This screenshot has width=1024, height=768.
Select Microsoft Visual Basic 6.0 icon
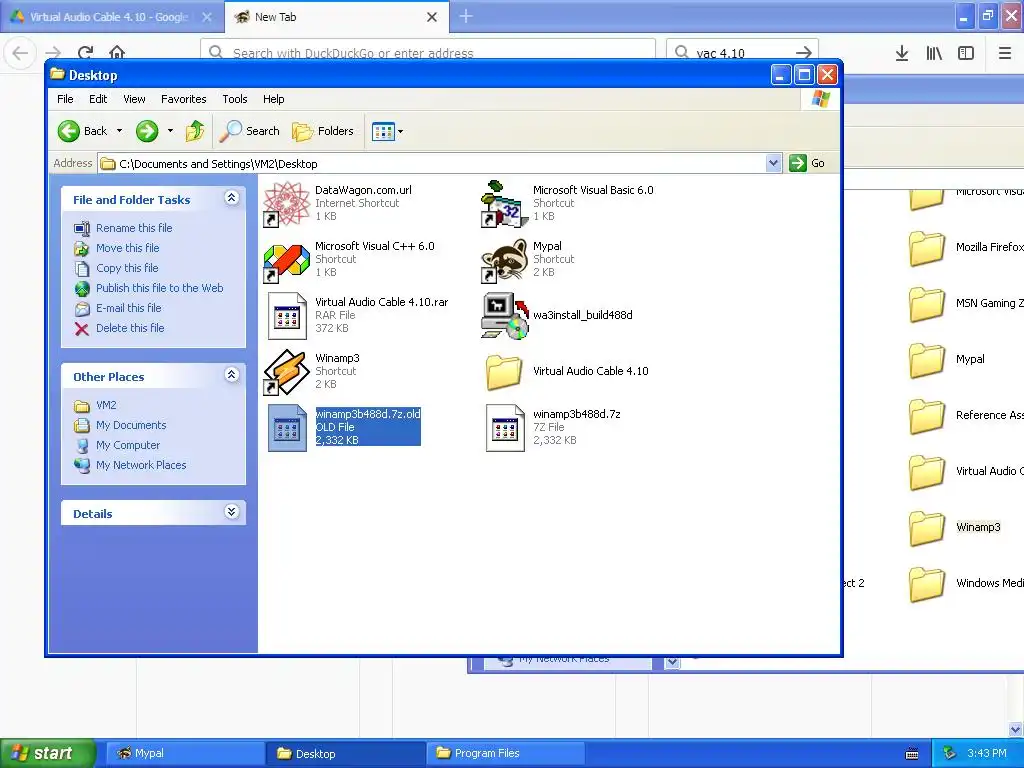point(504,204)
